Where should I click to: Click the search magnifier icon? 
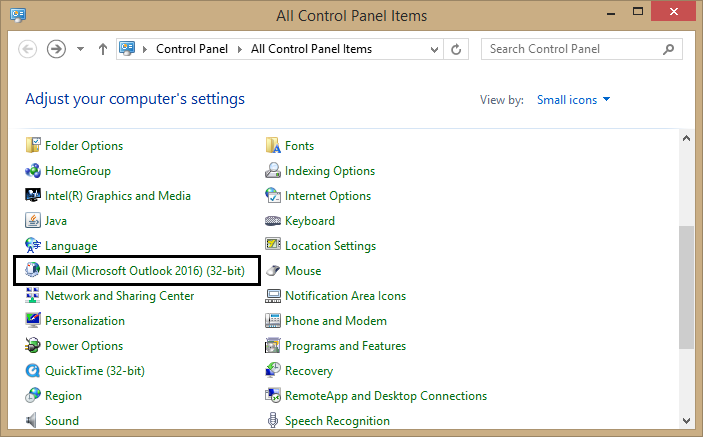668,49
